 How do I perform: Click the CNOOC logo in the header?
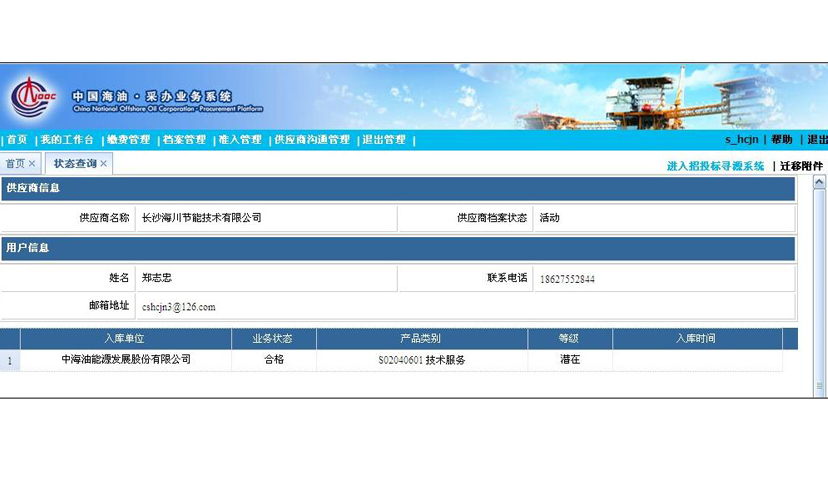pos(34,98)
